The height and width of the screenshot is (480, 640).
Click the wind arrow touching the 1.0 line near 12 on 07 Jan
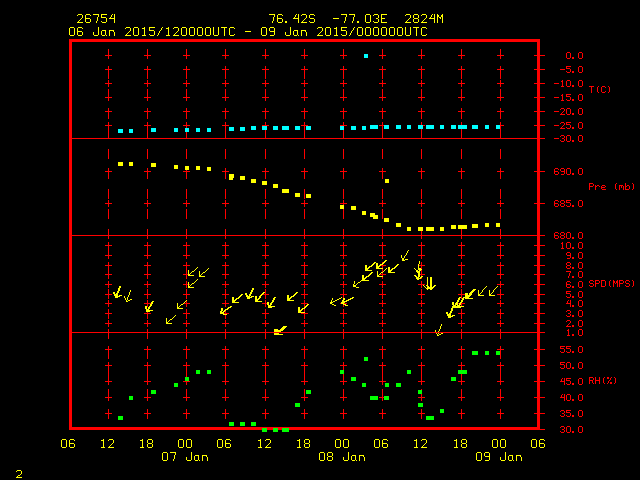pyautogui.click(x=280, y=331)
